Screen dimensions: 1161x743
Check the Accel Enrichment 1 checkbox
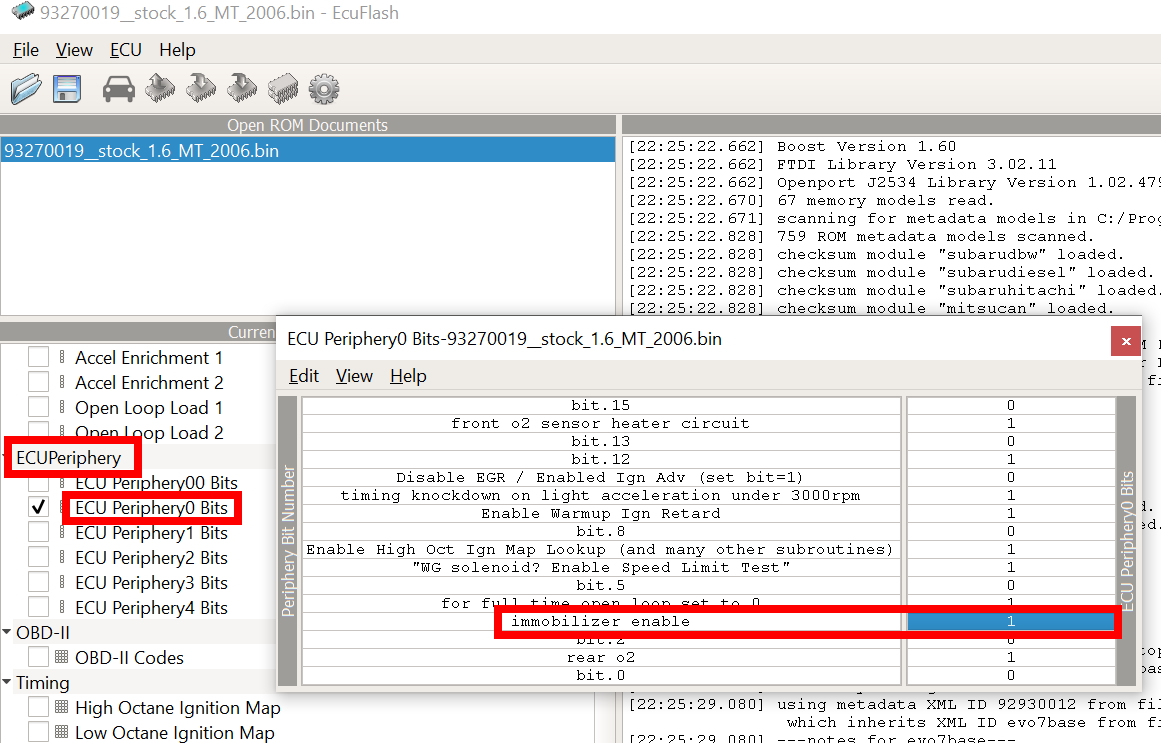[39, 357]
